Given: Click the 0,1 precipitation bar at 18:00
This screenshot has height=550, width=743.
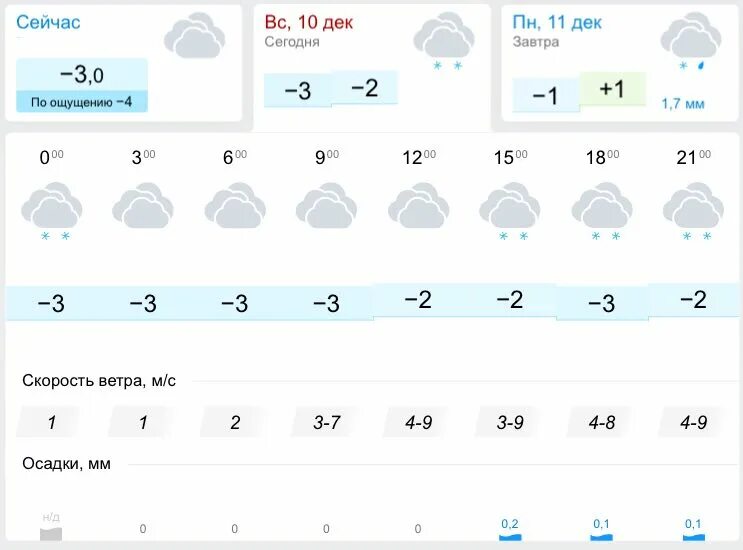Looking at the screenshot, I should coord(602,535).
